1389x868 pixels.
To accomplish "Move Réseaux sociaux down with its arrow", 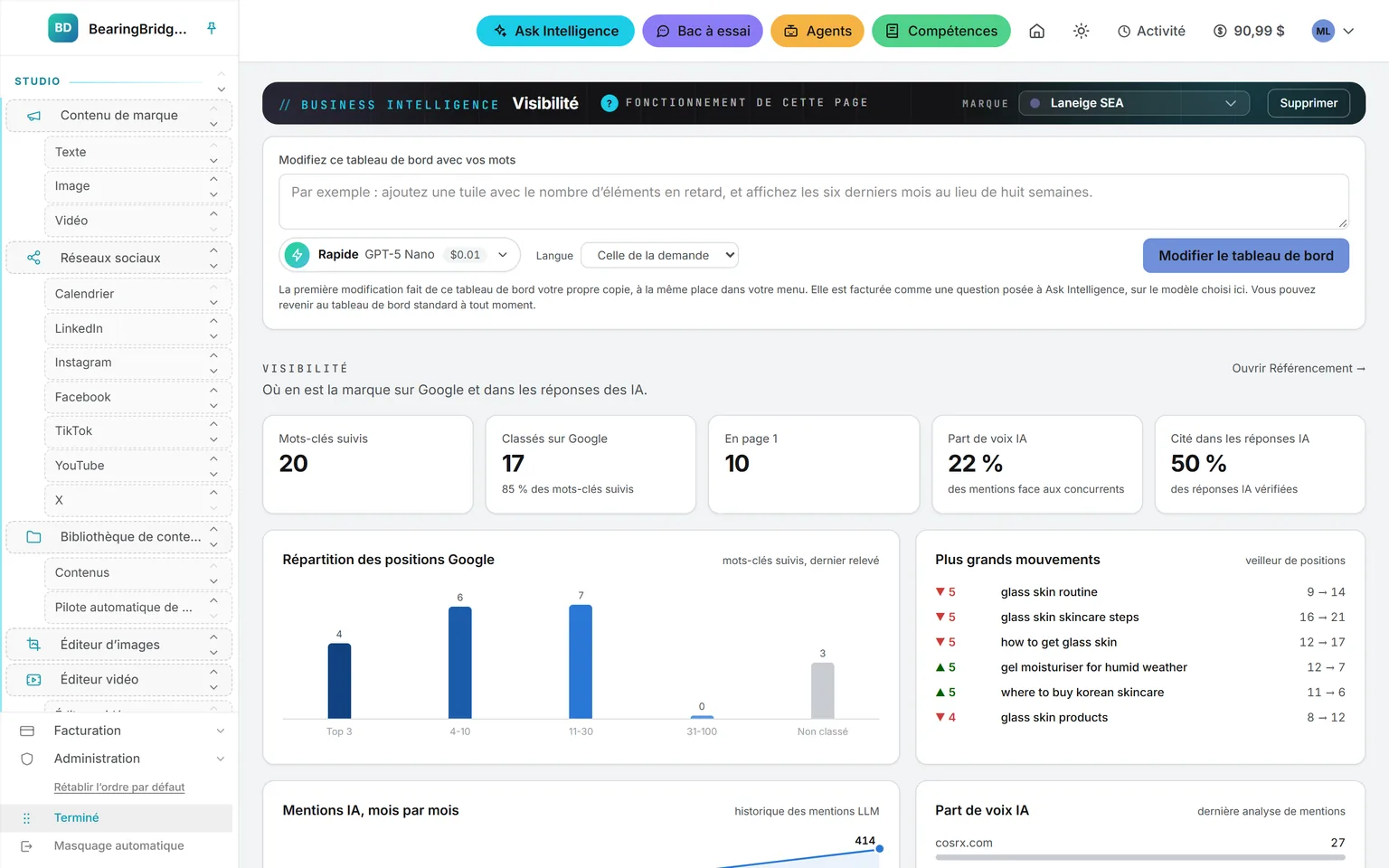I will [213, 266].
